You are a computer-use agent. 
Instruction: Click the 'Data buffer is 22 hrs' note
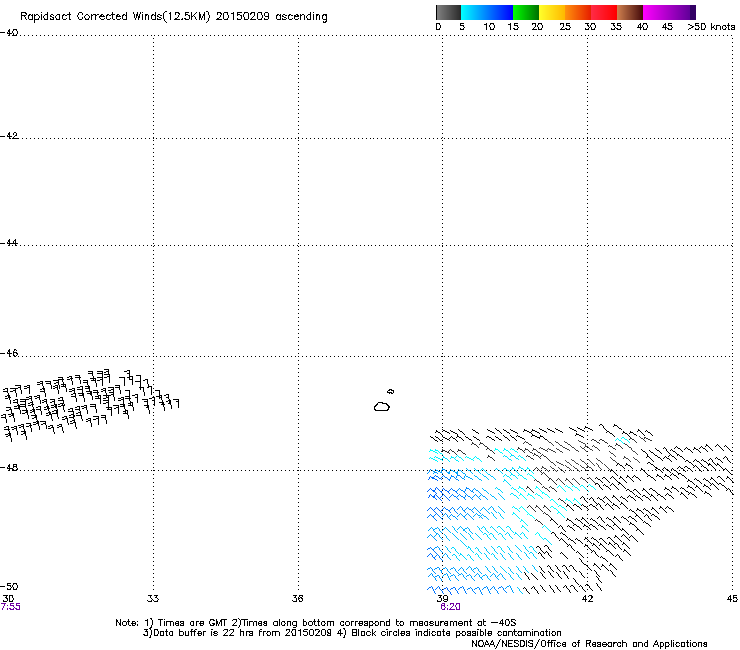click(x=352, y=633)
